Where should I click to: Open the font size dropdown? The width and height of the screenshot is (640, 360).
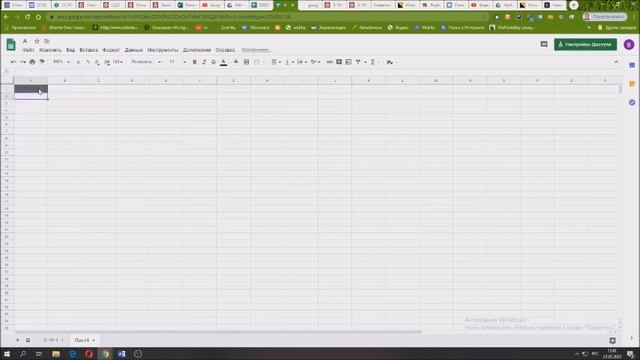coord(177,62)
